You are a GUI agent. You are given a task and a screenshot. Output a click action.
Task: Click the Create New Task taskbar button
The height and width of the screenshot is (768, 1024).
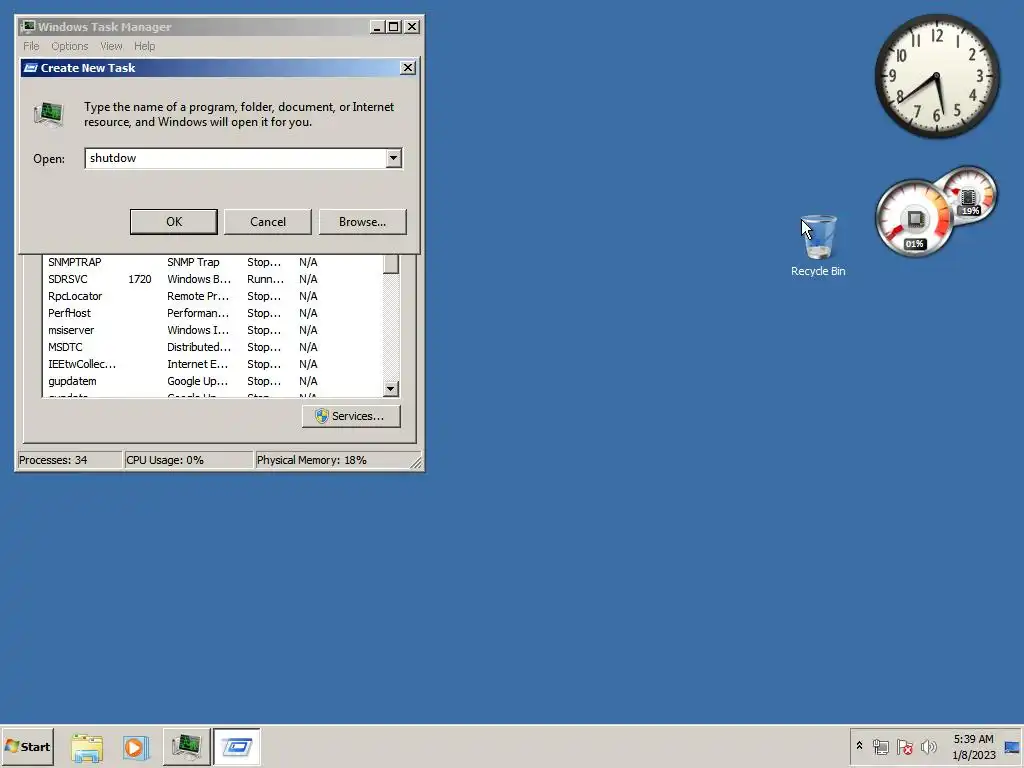click(236, 747)
